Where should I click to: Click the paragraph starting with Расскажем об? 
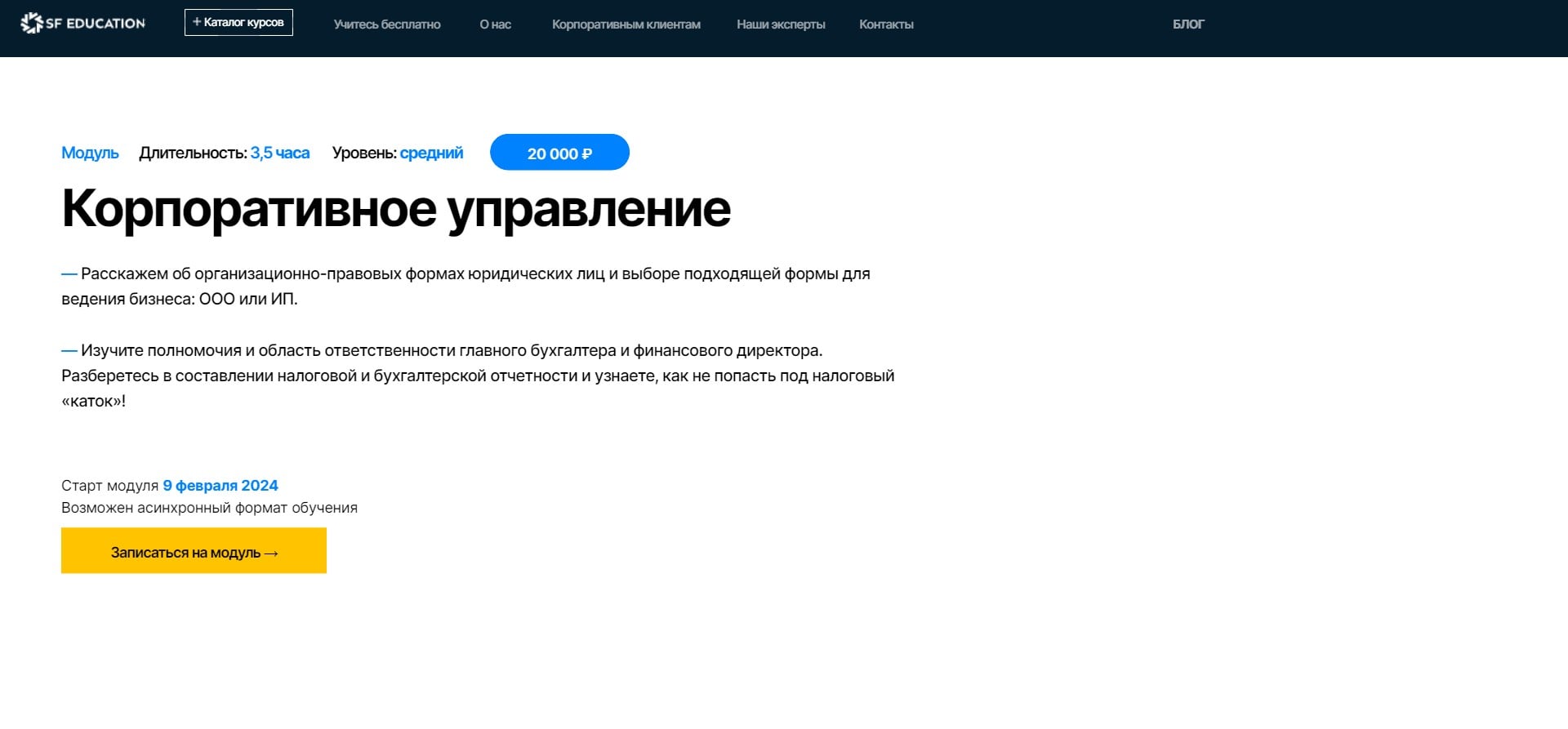465,286
